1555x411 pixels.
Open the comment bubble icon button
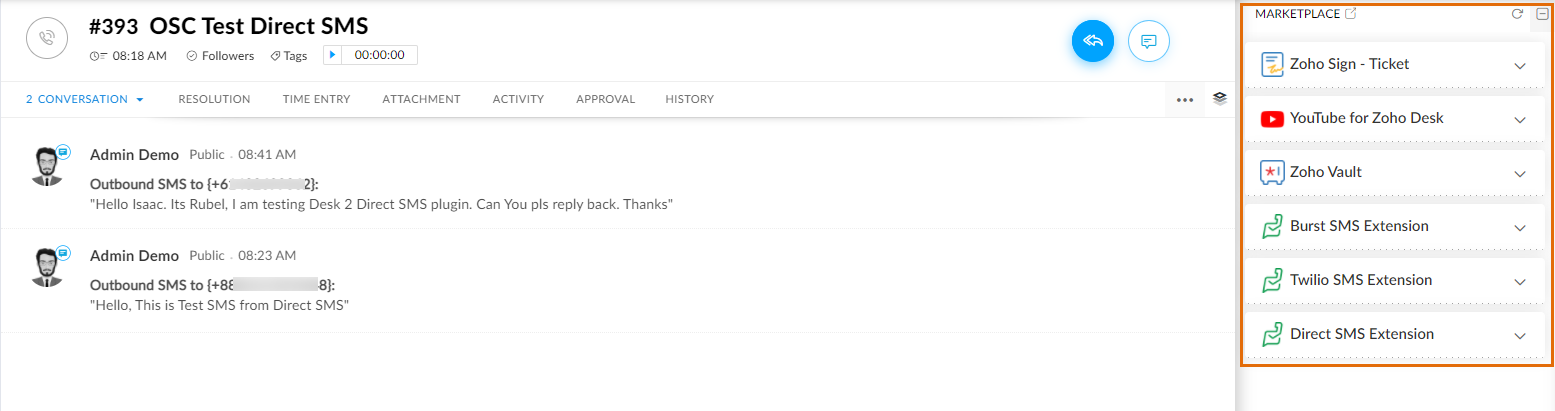click(1149, 41)
